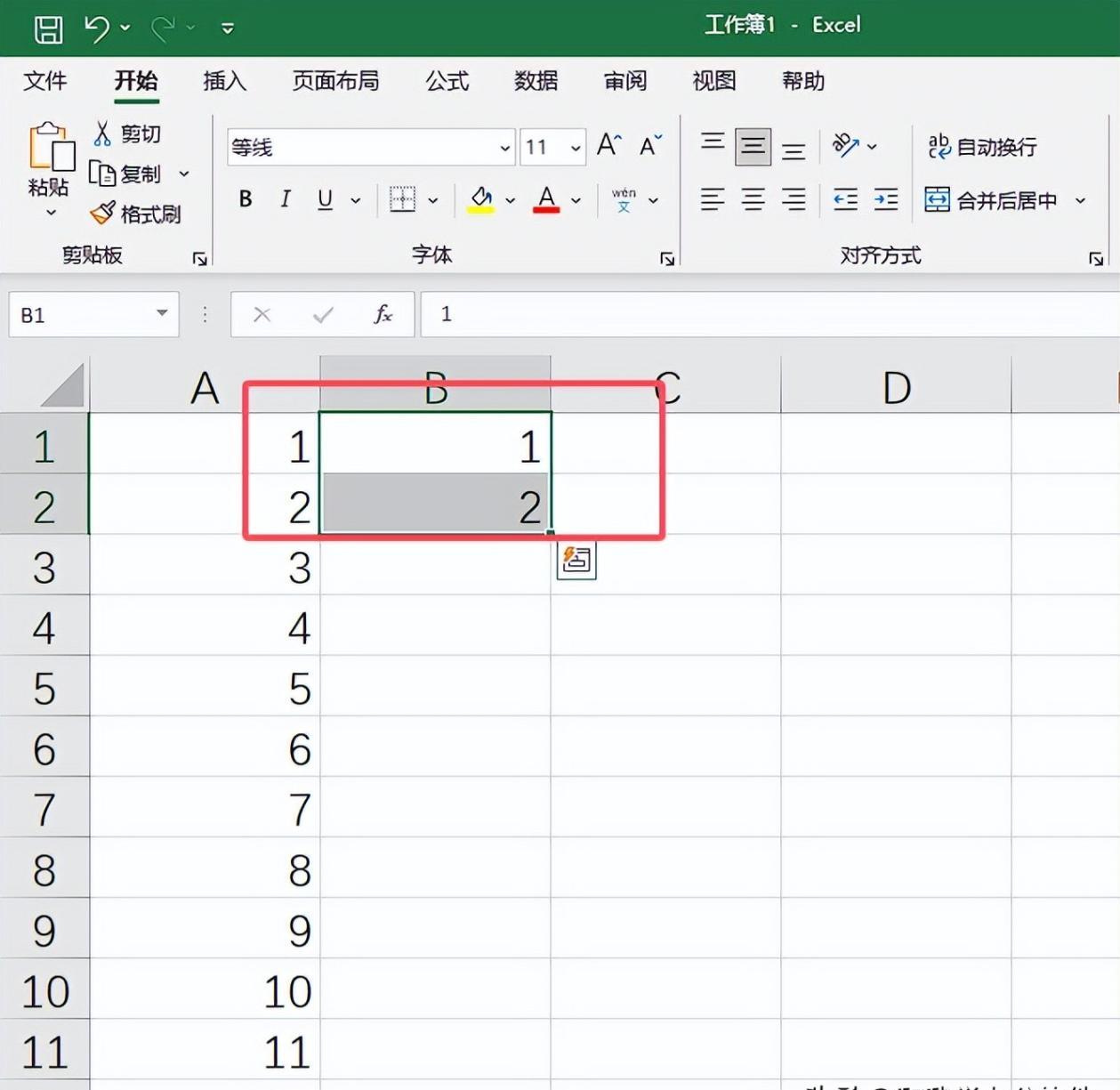
Task: Click increase indent icon
Action: tap(886, 199)
